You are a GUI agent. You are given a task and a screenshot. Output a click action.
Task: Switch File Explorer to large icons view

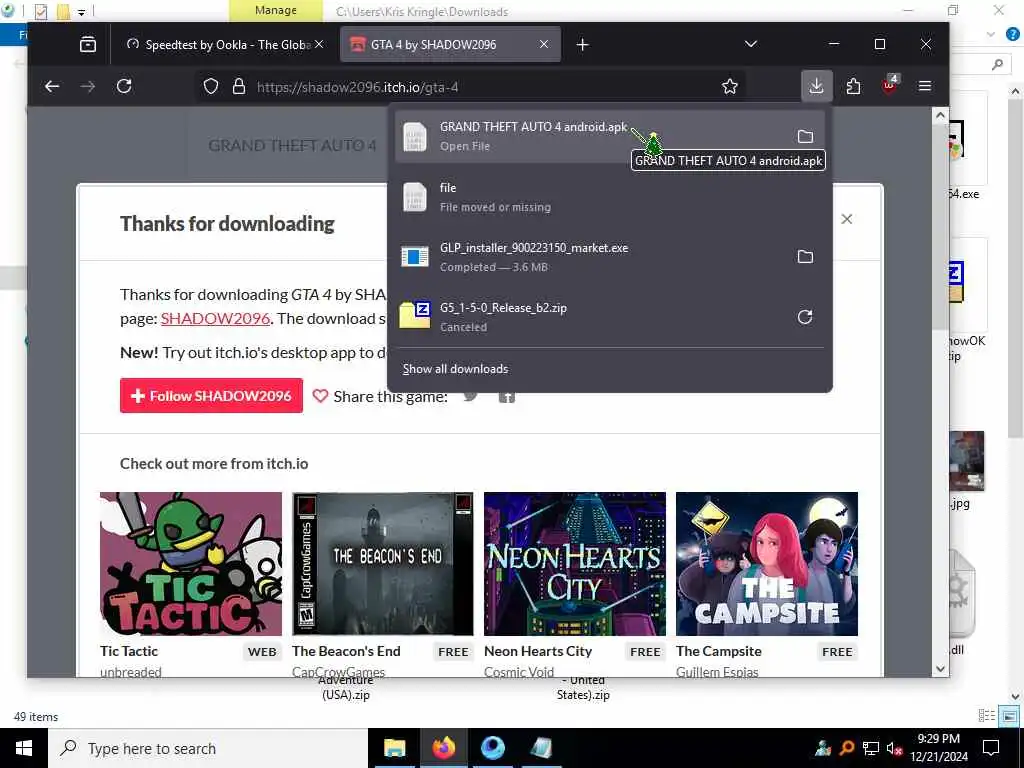[1010, 716]
